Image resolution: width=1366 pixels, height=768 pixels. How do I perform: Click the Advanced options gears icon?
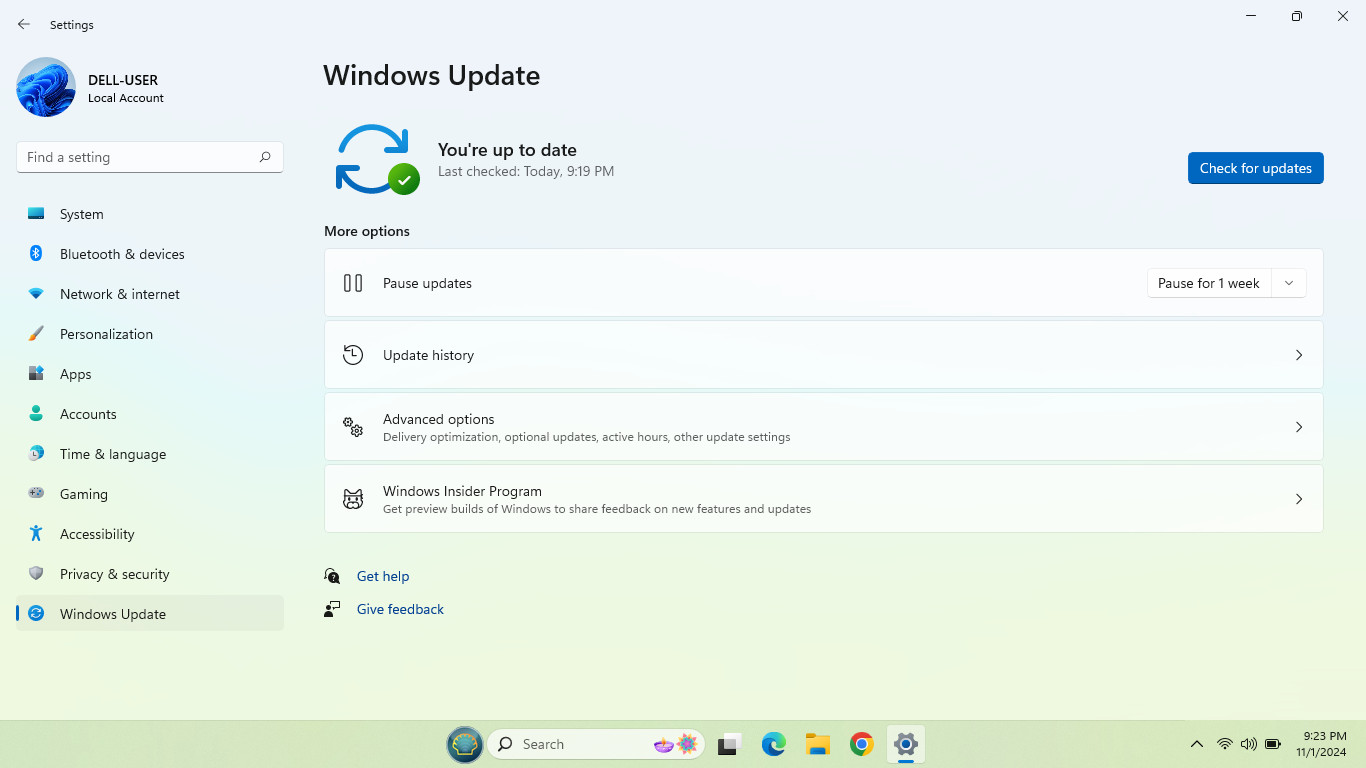click(x=353, y=427)
